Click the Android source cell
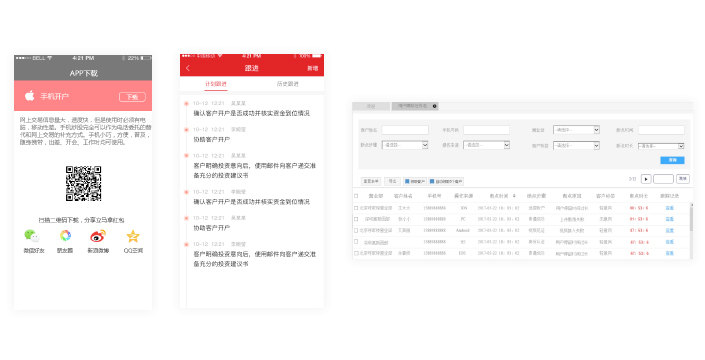705x360 pixels. (463, 231)
